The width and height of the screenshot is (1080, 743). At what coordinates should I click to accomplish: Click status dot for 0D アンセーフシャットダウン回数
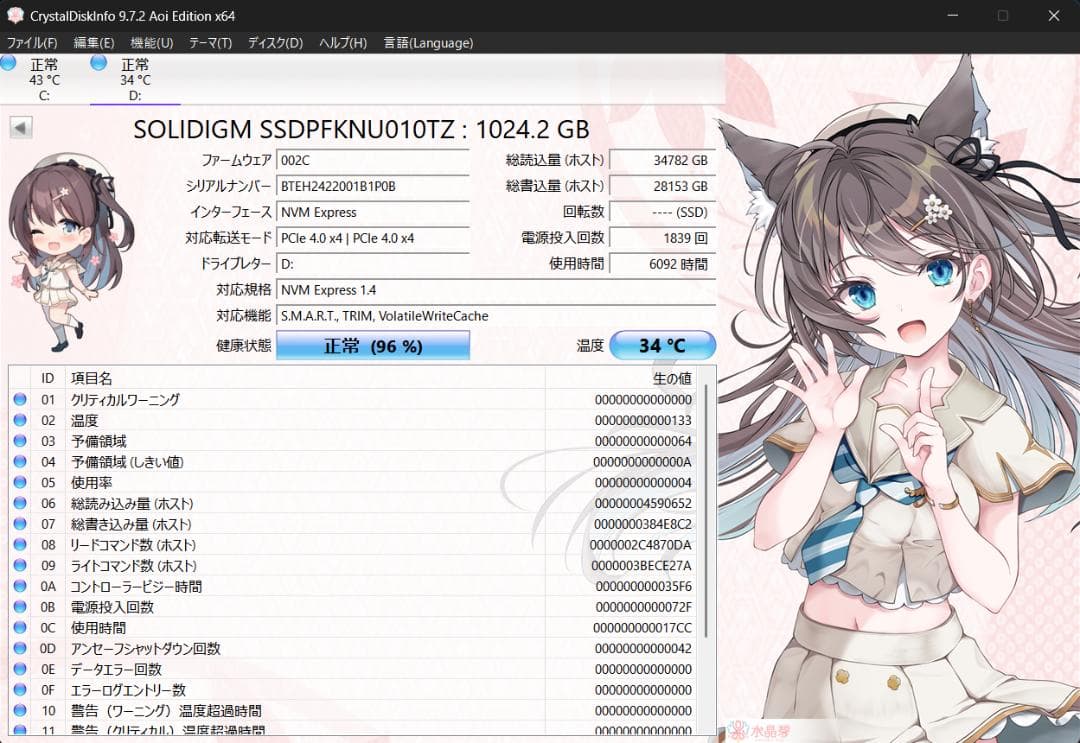coord(20,648)
